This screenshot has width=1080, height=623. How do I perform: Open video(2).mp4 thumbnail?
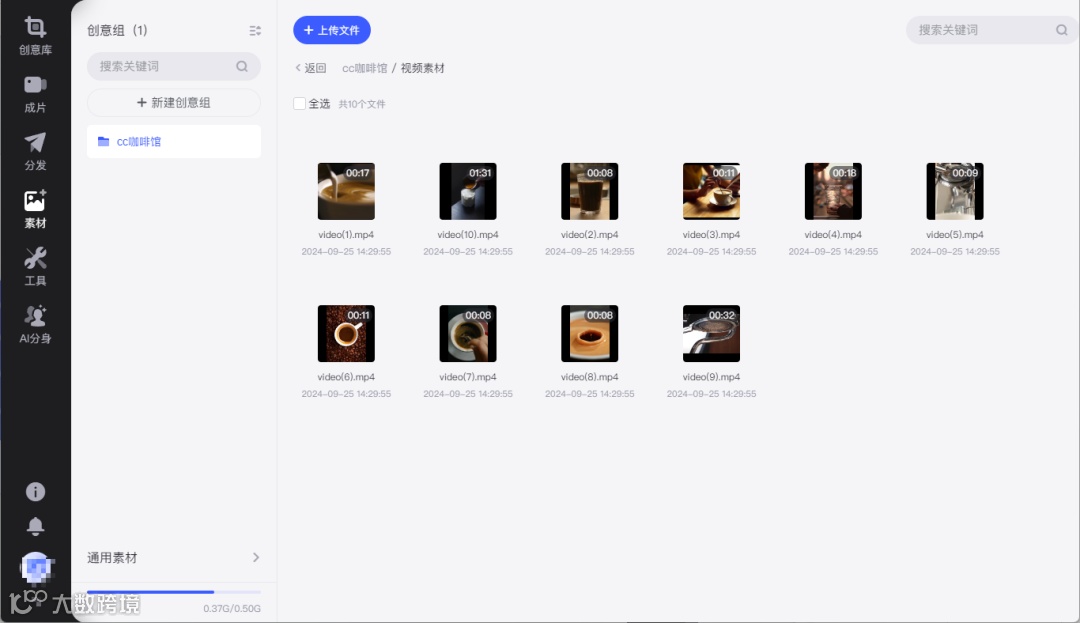[590, 191]
